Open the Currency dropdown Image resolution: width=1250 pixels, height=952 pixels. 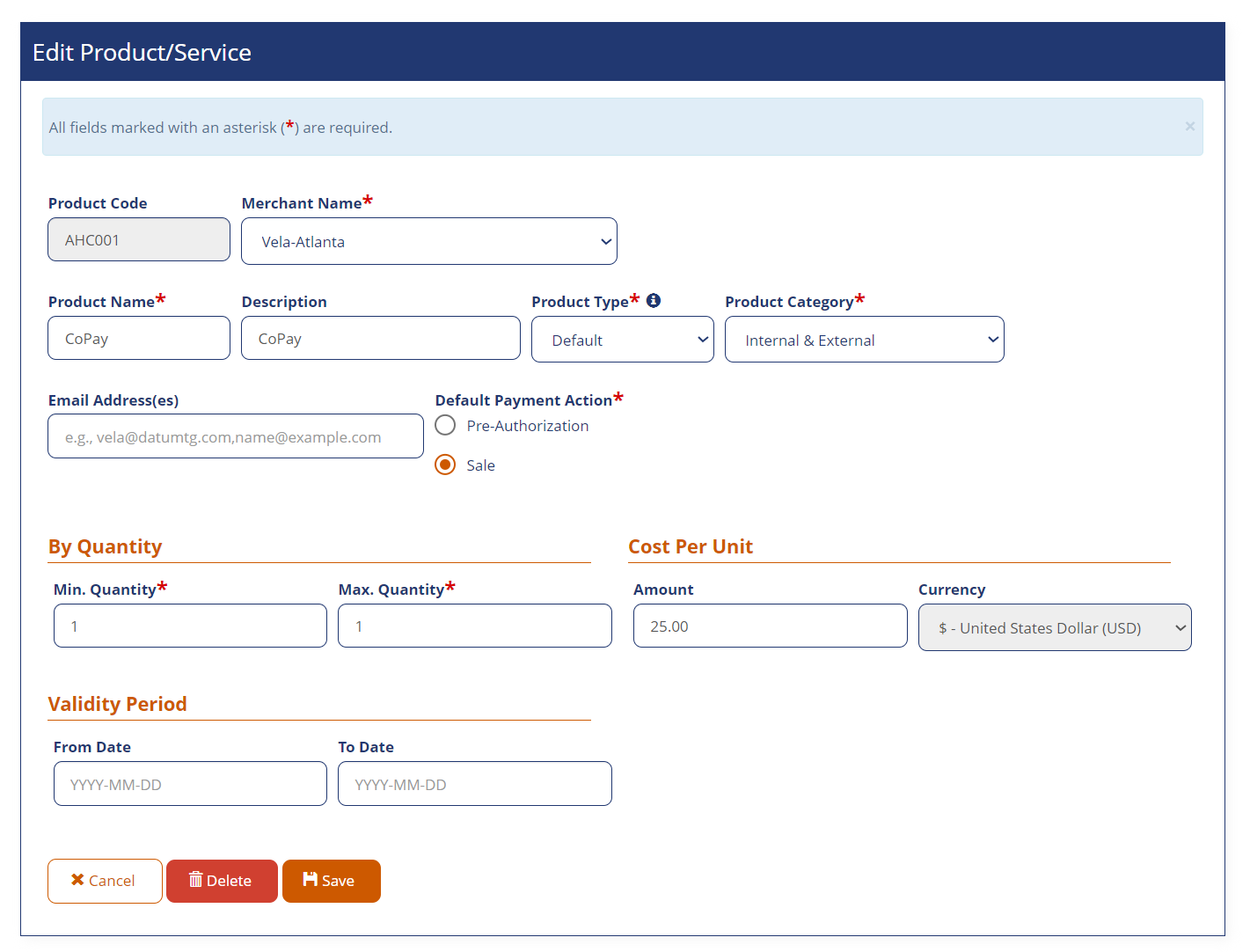tap(1054, 627)
